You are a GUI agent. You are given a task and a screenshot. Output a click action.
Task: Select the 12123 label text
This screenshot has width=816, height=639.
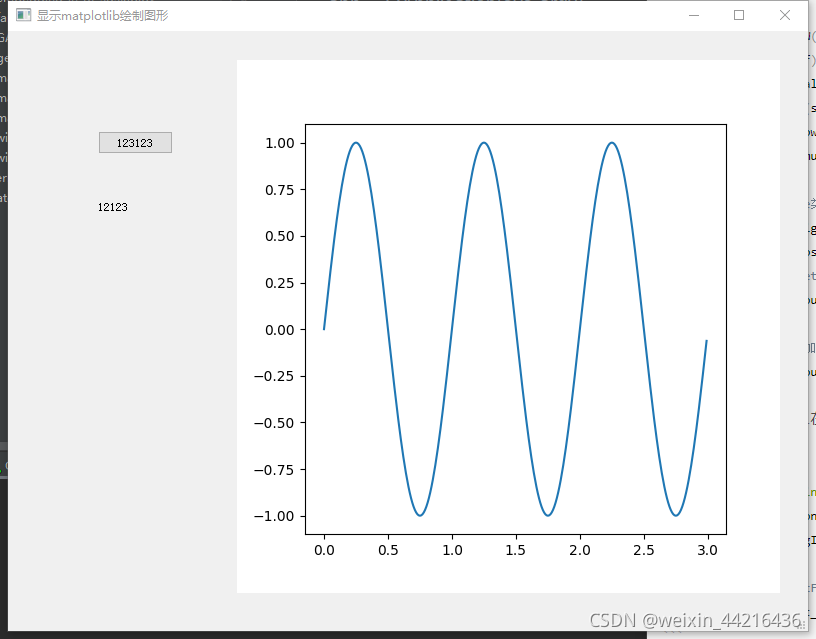coord(113,207)
